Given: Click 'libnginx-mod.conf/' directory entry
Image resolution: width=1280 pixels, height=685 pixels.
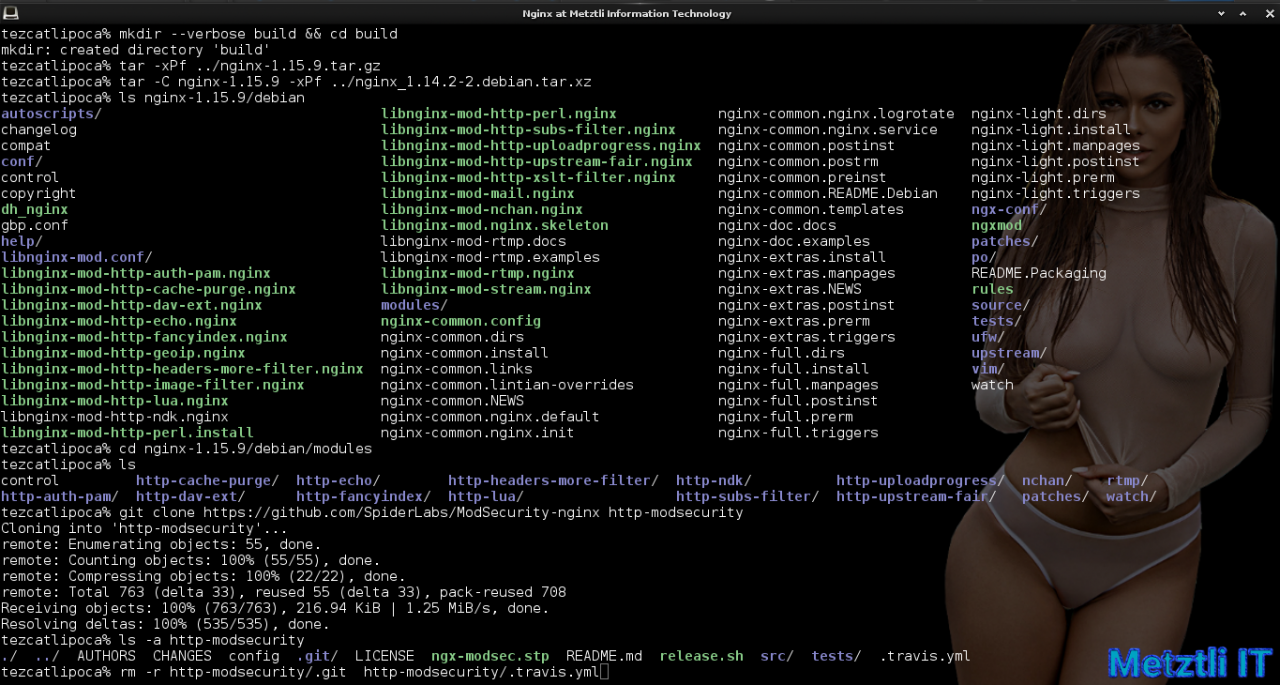Looking at the screenshot, I should tap(77, 257).
